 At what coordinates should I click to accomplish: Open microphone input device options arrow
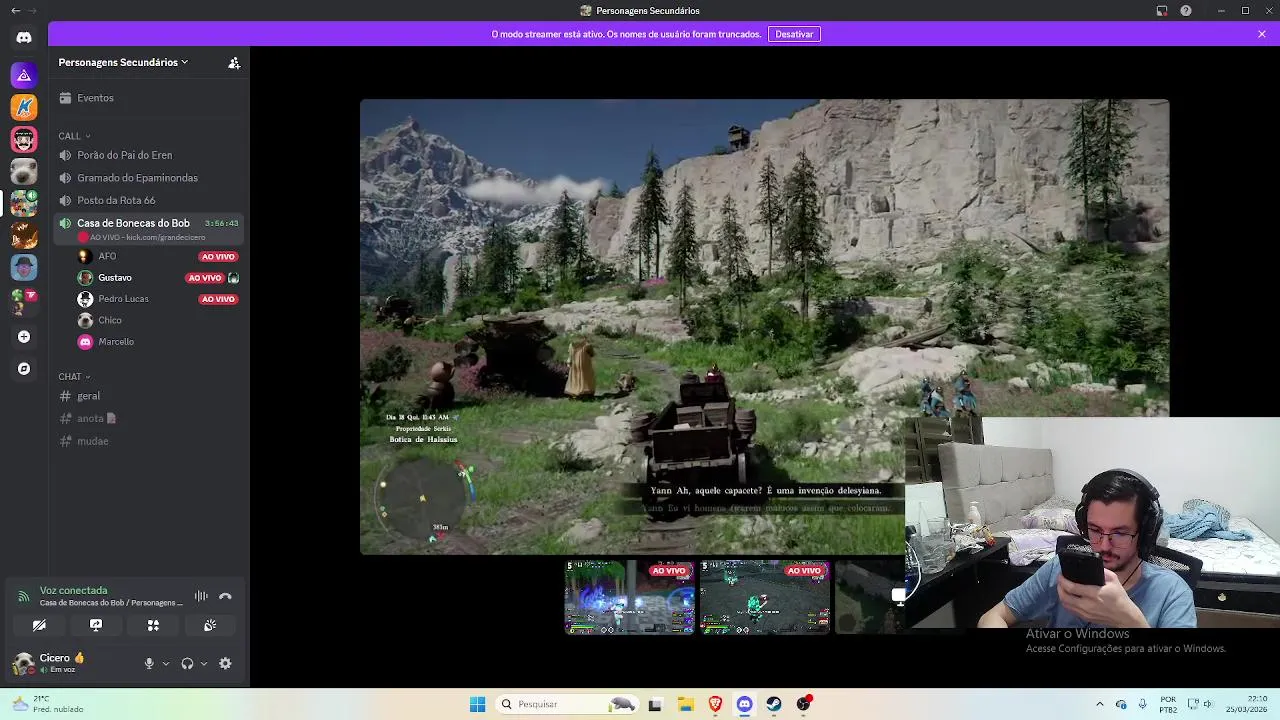166,663
